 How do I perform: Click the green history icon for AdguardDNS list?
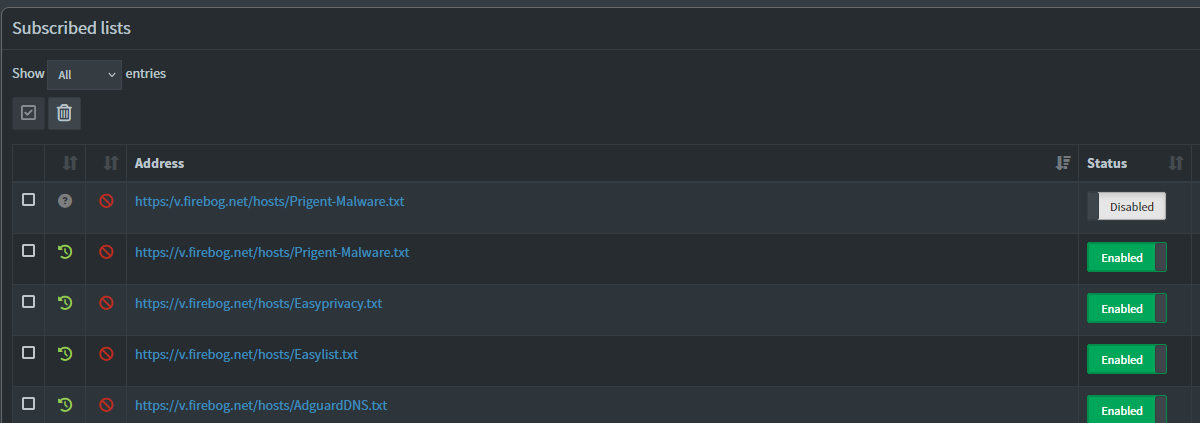pyautogui.click(x=65, y=405)
